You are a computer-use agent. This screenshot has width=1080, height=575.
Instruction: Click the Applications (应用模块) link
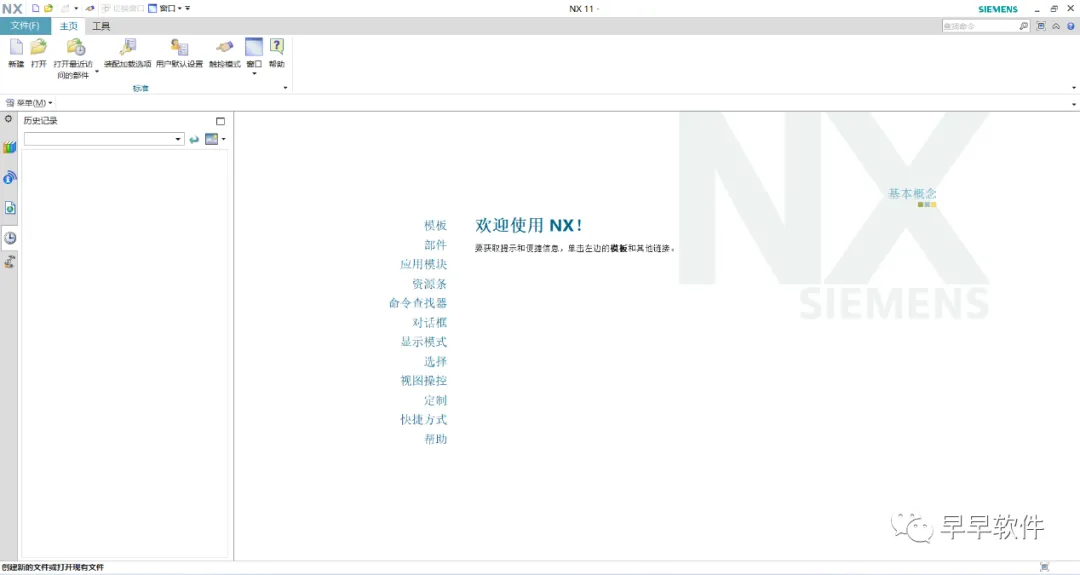coord(424,264)
